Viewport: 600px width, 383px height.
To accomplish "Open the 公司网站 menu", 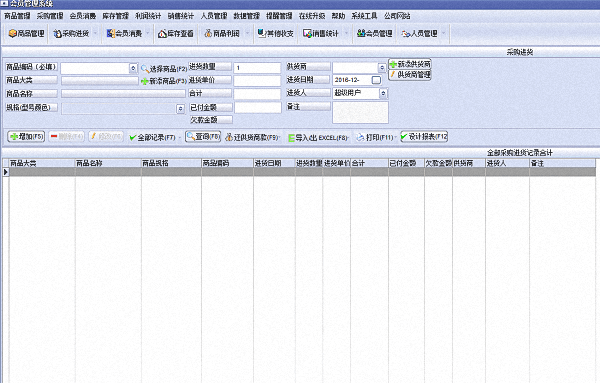I will (x=397, y=16).
